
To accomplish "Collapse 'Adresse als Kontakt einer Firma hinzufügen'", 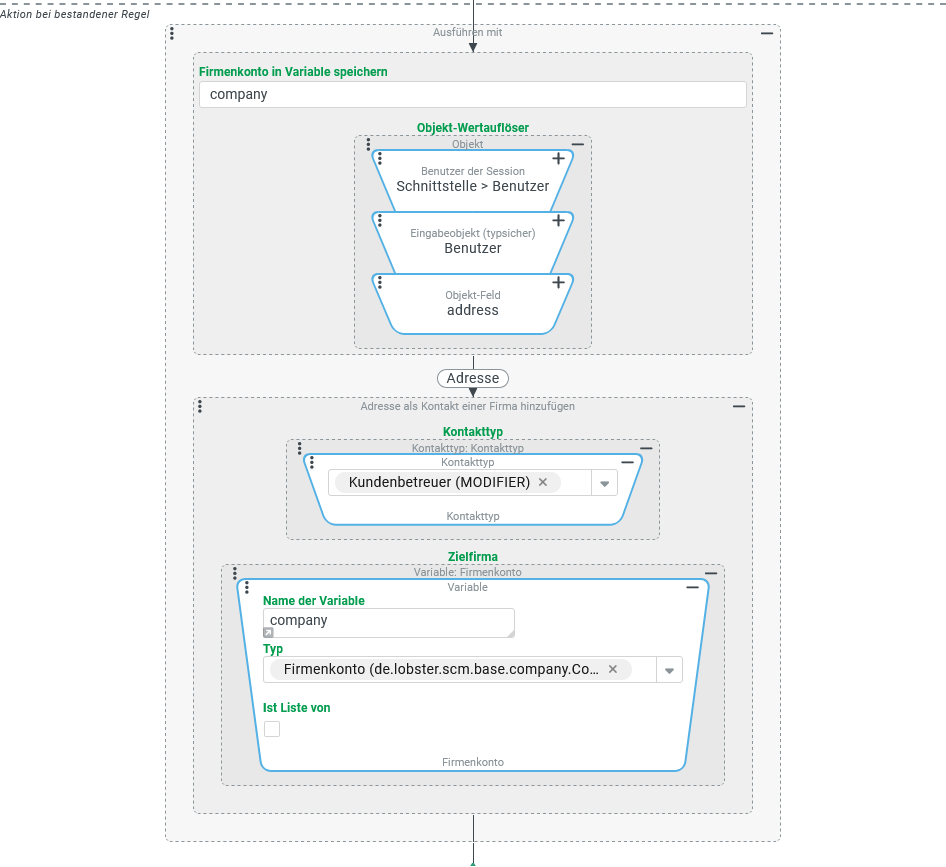I will tap(739, 406).
